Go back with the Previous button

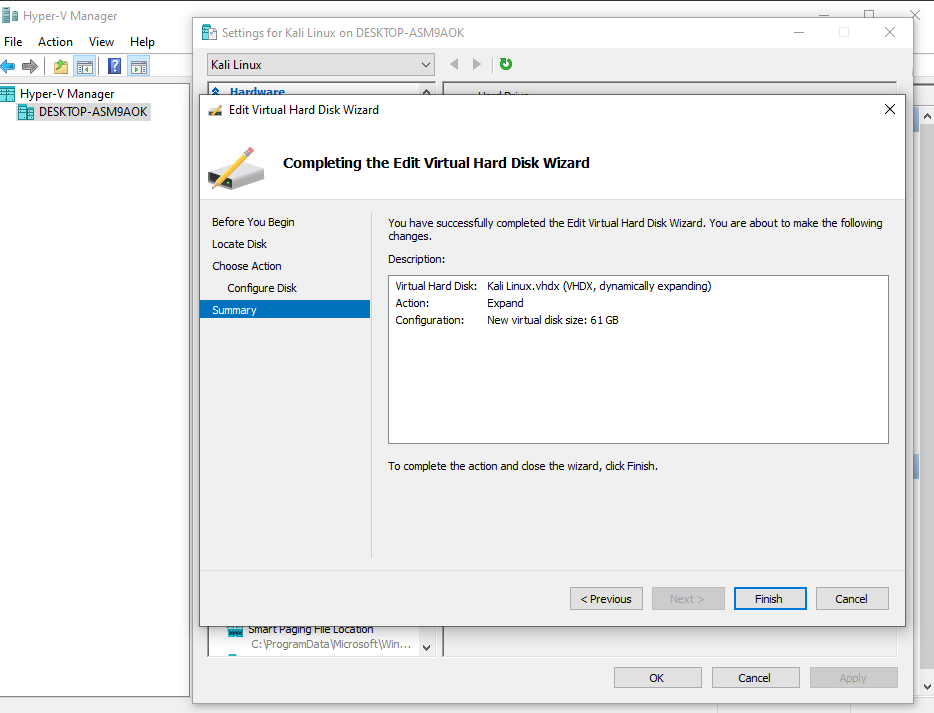click(x=606, y=599)
